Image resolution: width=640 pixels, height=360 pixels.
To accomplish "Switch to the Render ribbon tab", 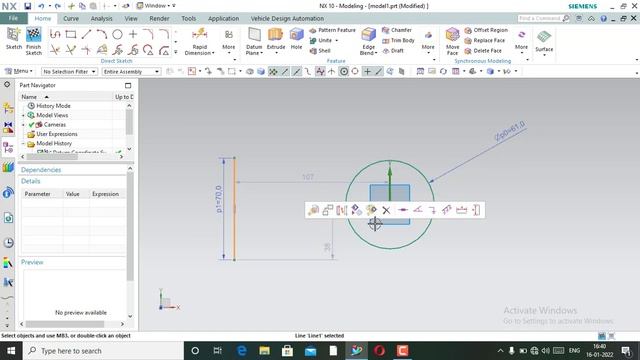I will point(159,18).
